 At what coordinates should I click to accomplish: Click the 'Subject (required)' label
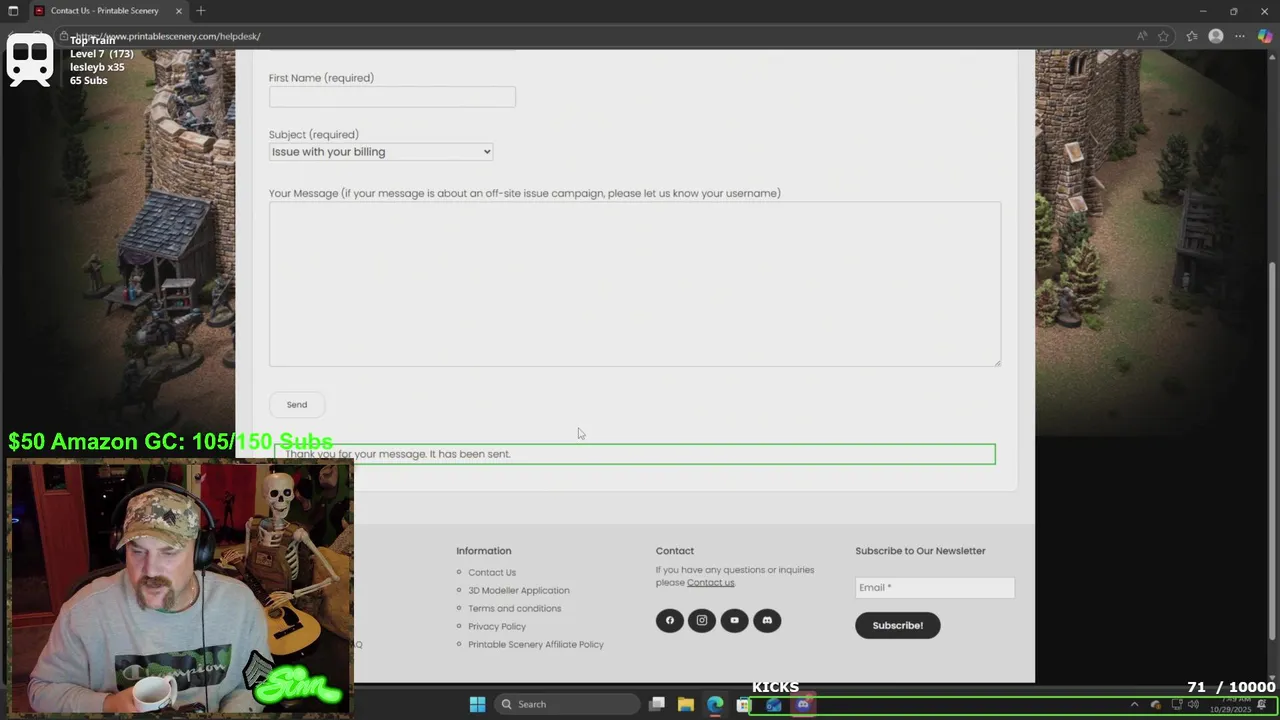313,135
